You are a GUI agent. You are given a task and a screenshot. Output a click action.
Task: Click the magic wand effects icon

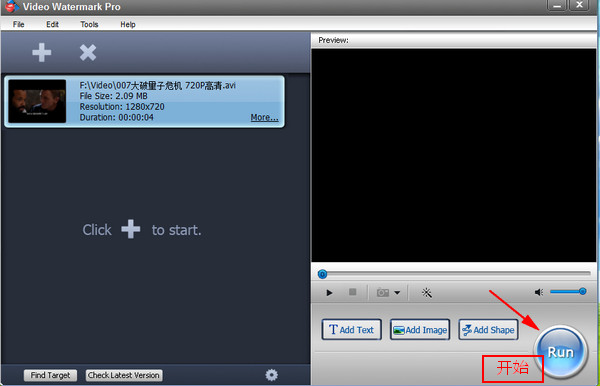point(427,293)
